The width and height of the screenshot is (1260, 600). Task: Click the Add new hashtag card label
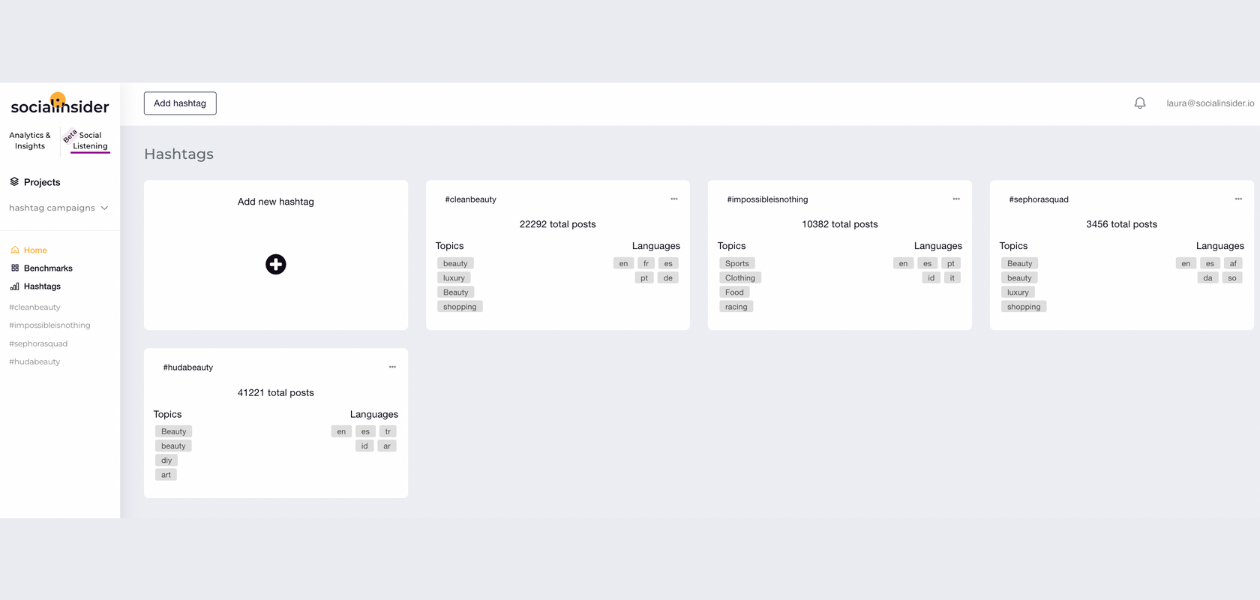(276, 201)
